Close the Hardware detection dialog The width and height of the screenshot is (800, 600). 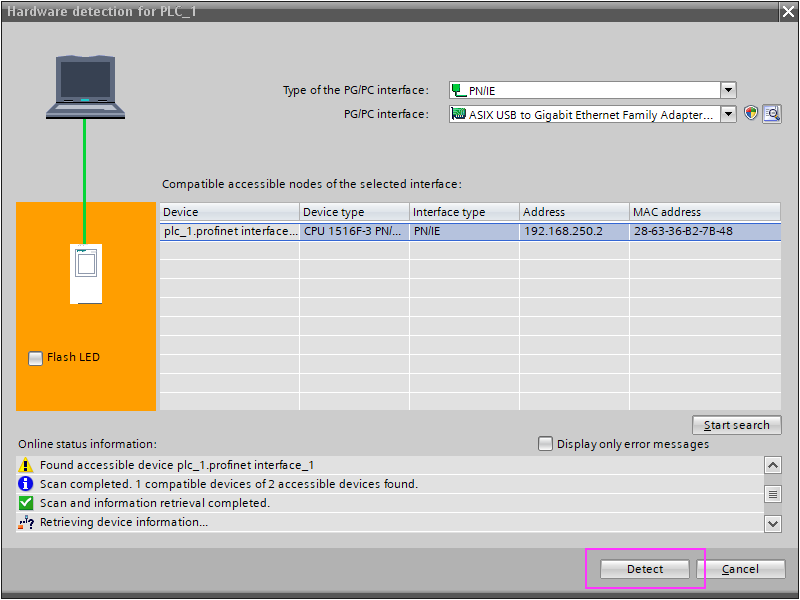[788, 11]
